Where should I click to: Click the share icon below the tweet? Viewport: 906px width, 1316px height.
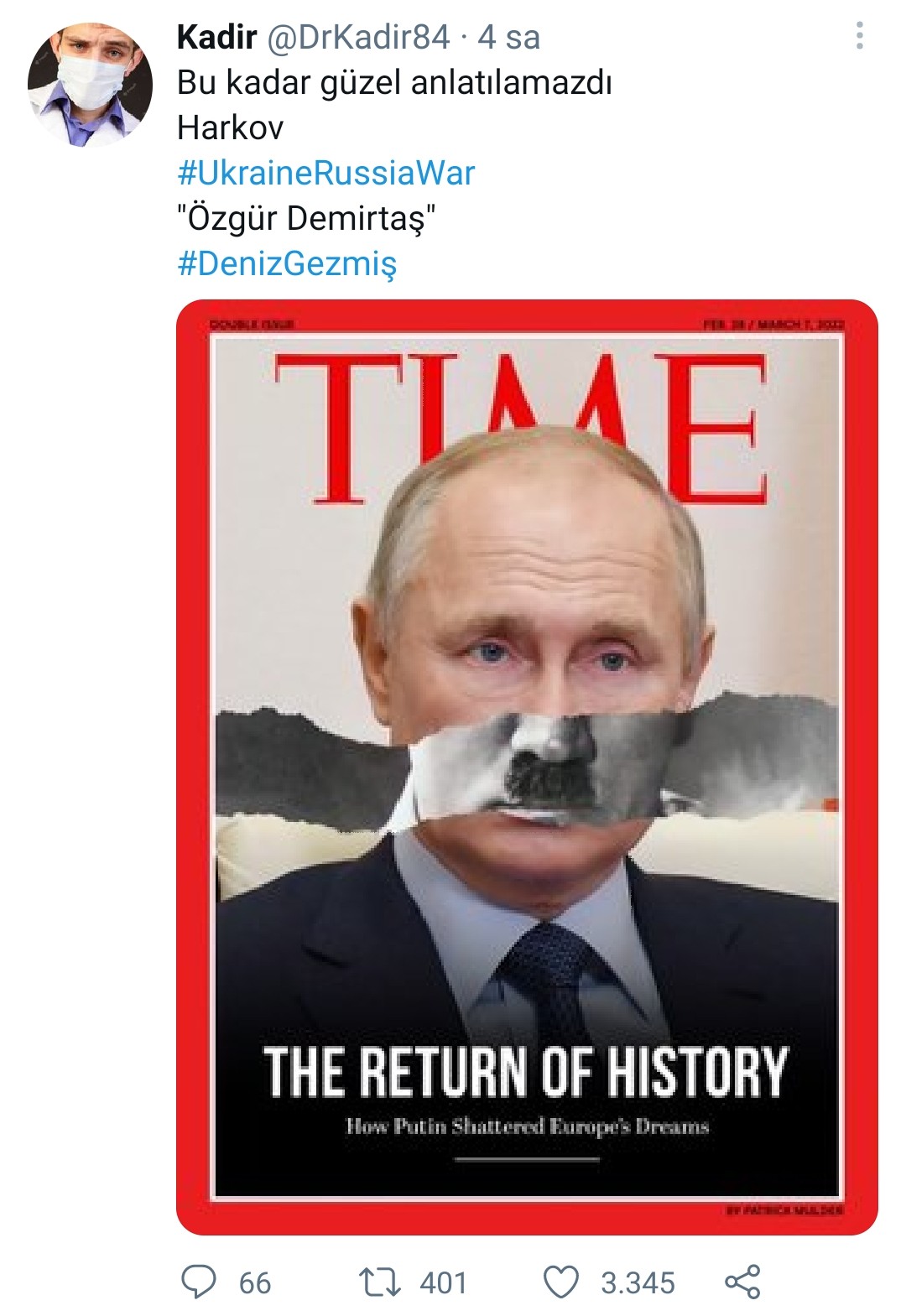point(742,1282)
